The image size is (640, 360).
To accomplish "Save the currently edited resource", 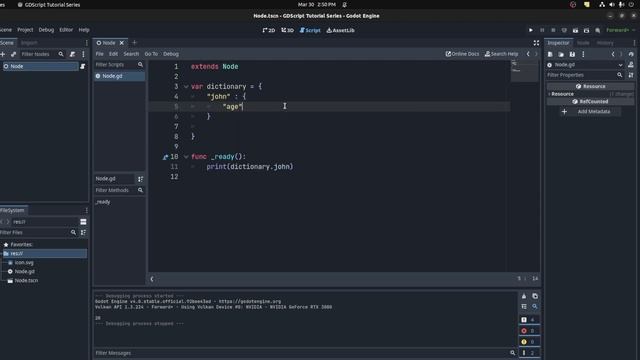I will click(x=572, y=54).
